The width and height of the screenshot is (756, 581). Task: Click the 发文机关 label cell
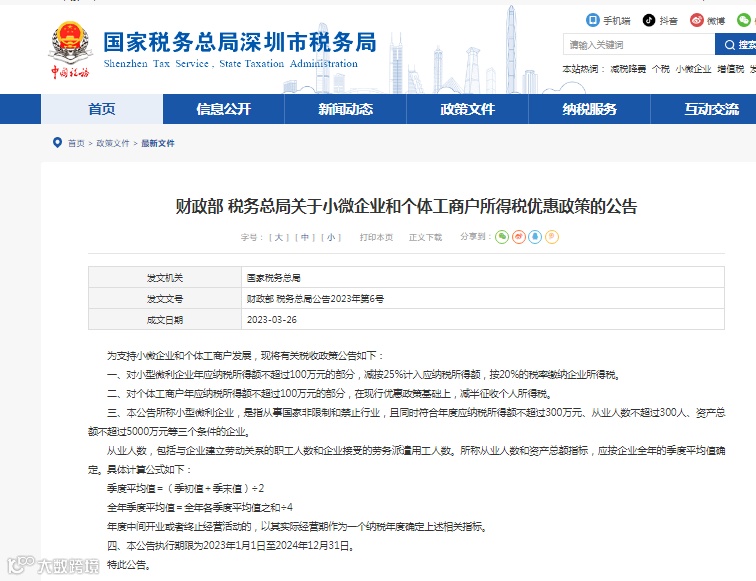coord(165,278)
